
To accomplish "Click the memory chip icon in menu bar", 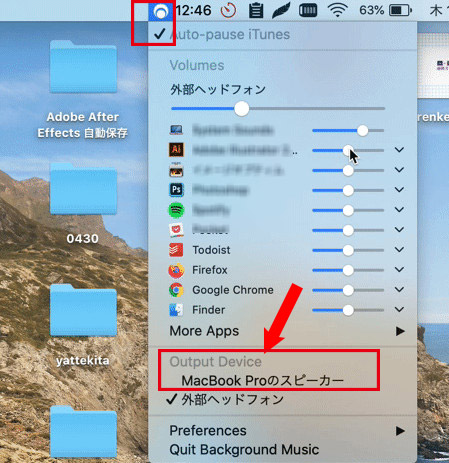I will (308, 10).
